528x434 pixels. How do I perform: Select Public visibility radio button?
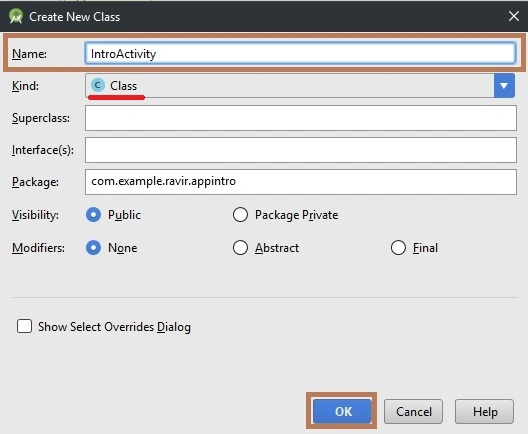point(94,214)
